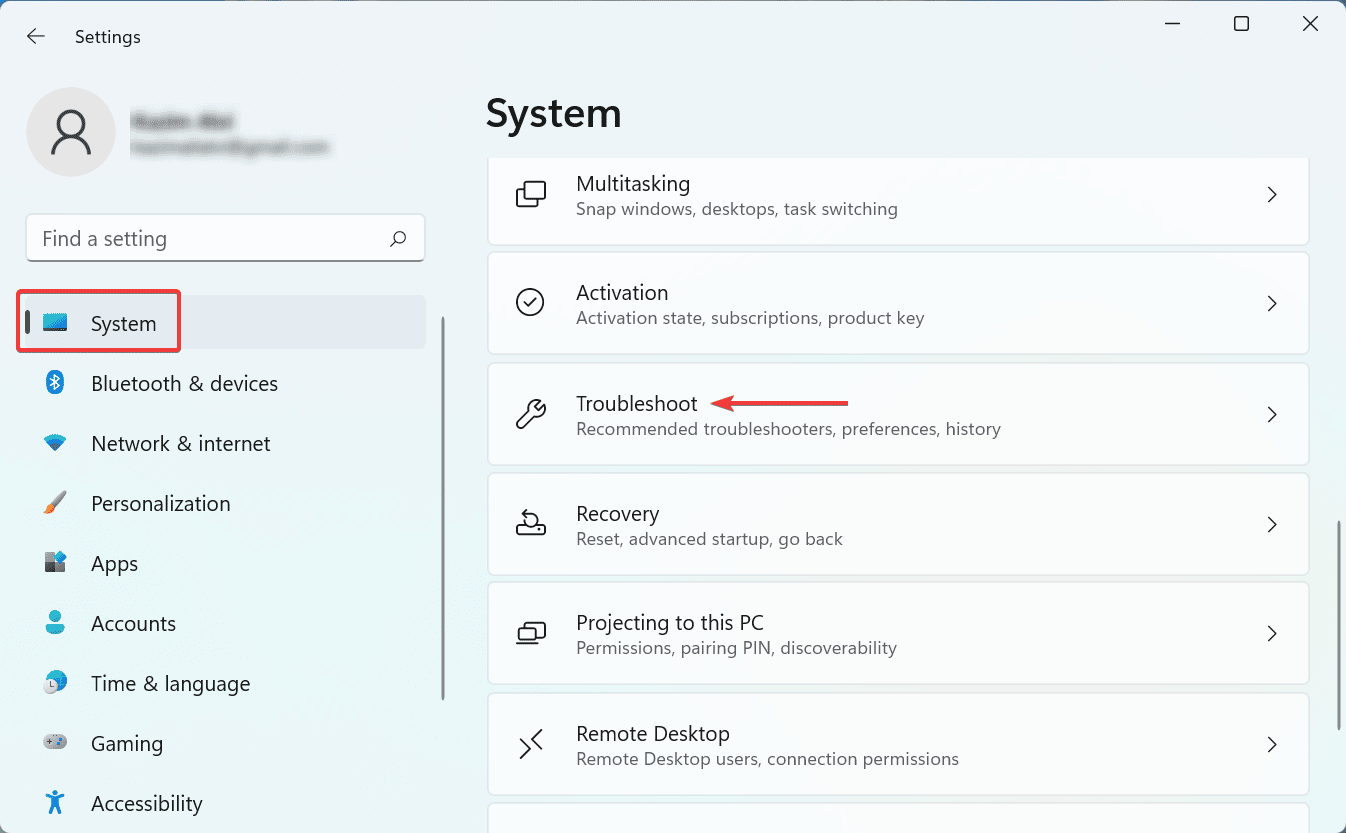Open the Remote Desktop card
Image resolution: width=1346 pixels, height=833 pixels.
898,744
